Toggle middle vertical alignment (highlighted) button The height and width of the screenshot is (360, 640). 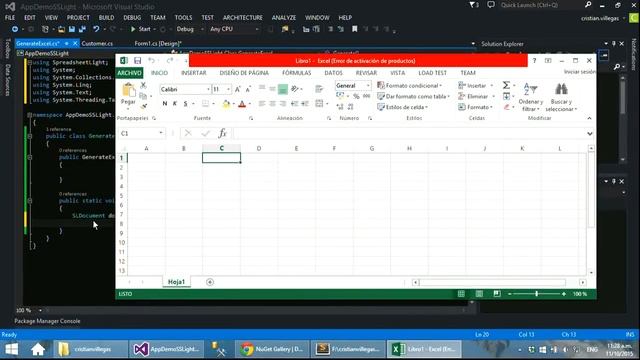[282, 89]
